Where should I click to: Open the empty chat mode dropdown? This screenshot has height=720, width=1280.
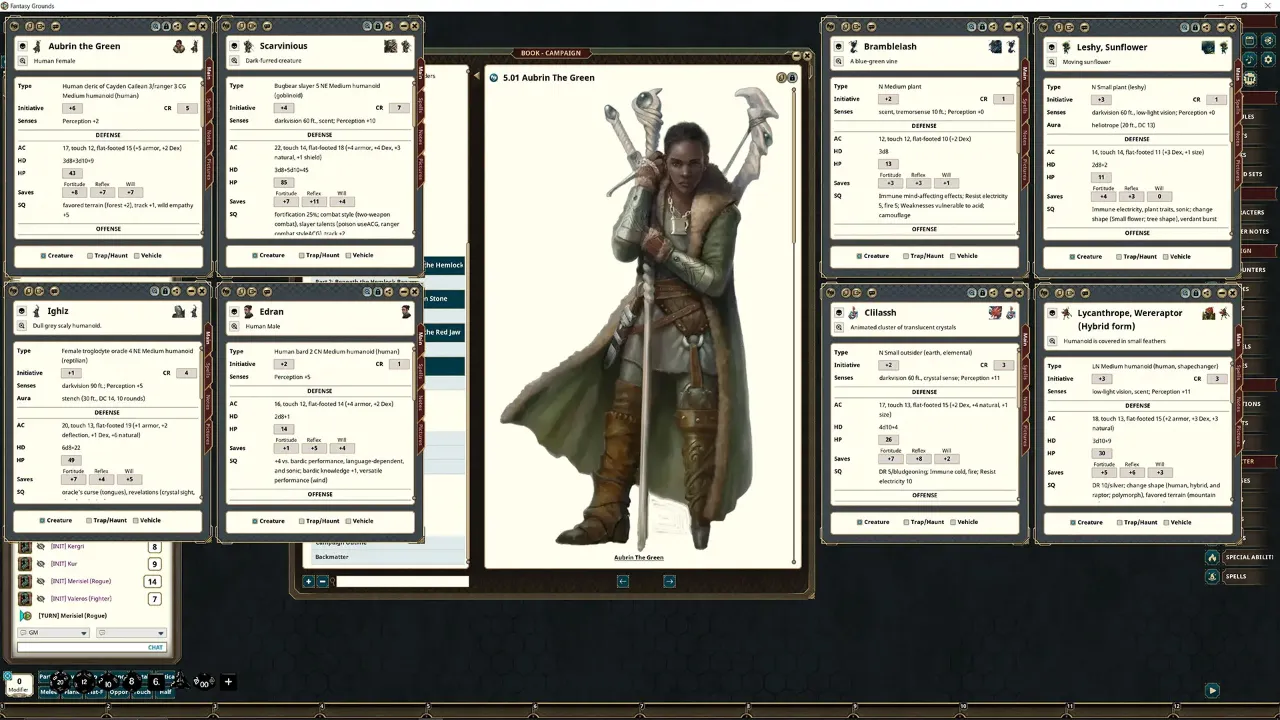[x=131, y=633]
